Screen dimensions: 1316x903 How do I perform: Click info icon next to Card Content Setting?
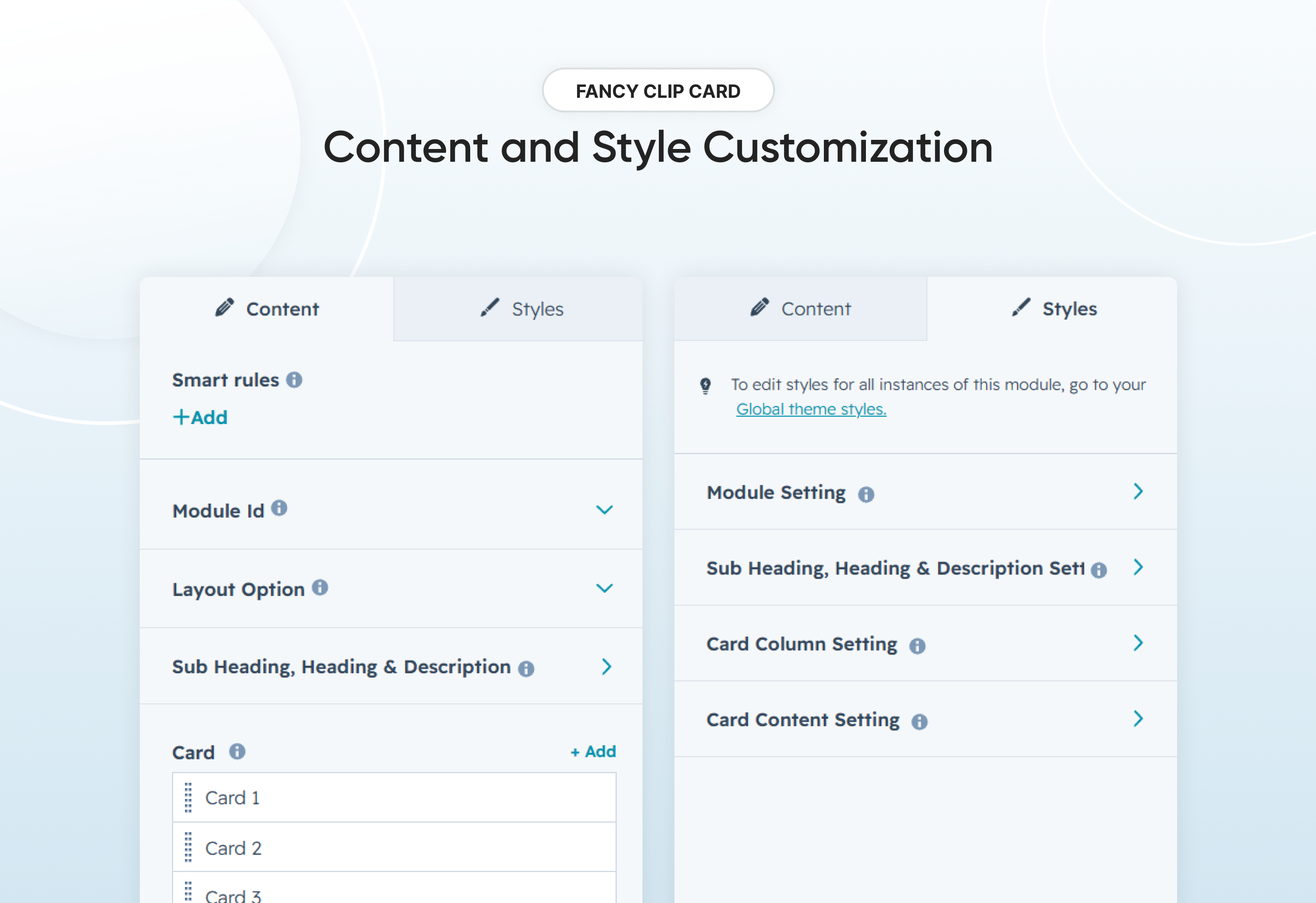[920, 722]
